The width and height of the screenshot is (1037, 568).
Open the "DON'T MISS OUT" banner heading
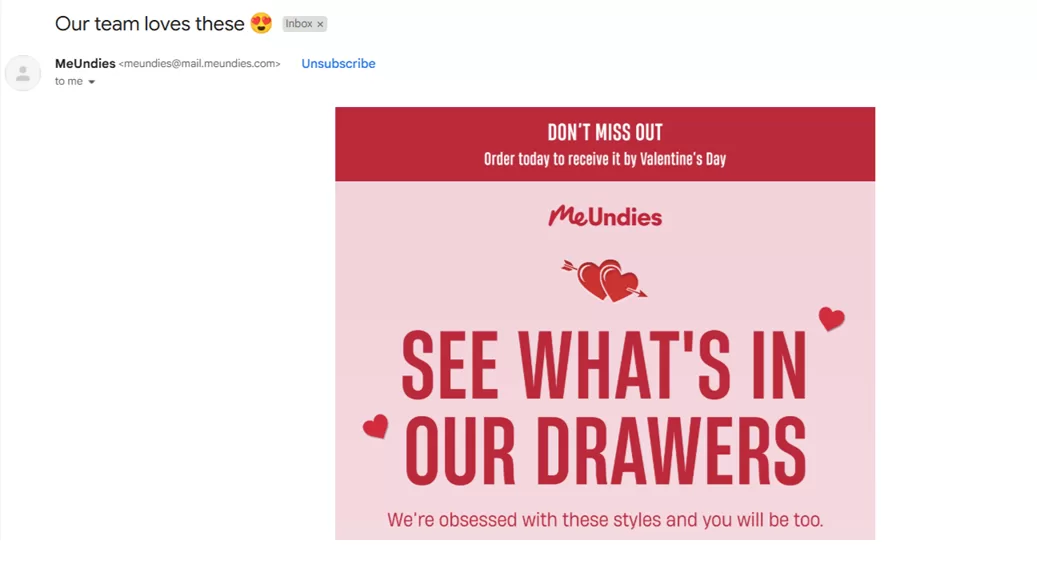(x=605, y=132)
